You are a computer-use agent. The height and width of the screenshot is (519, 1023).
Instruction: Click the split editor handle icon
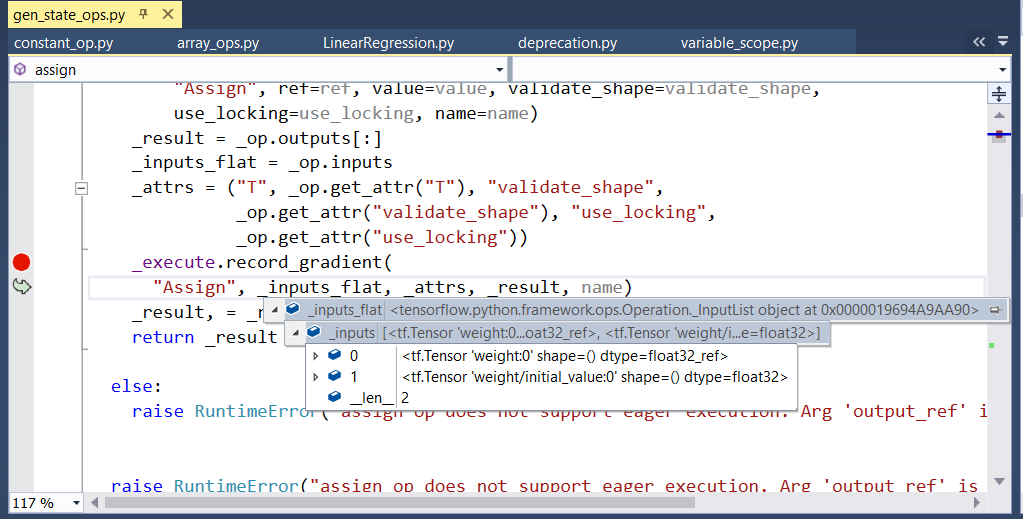(x=999, y=94)
